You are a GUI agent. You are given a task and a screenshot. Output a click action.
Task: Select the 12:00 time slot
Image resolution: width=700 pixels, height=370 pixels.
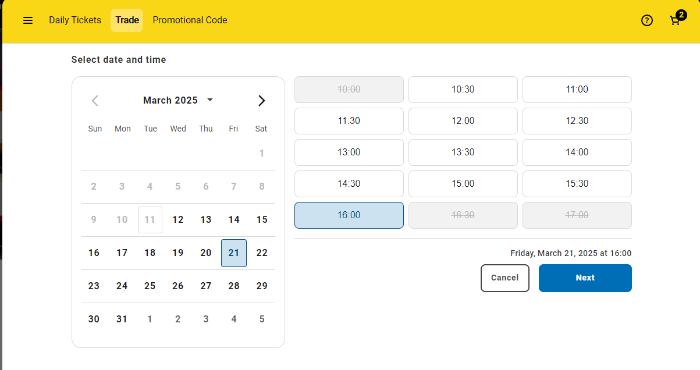tap(463, 121)
